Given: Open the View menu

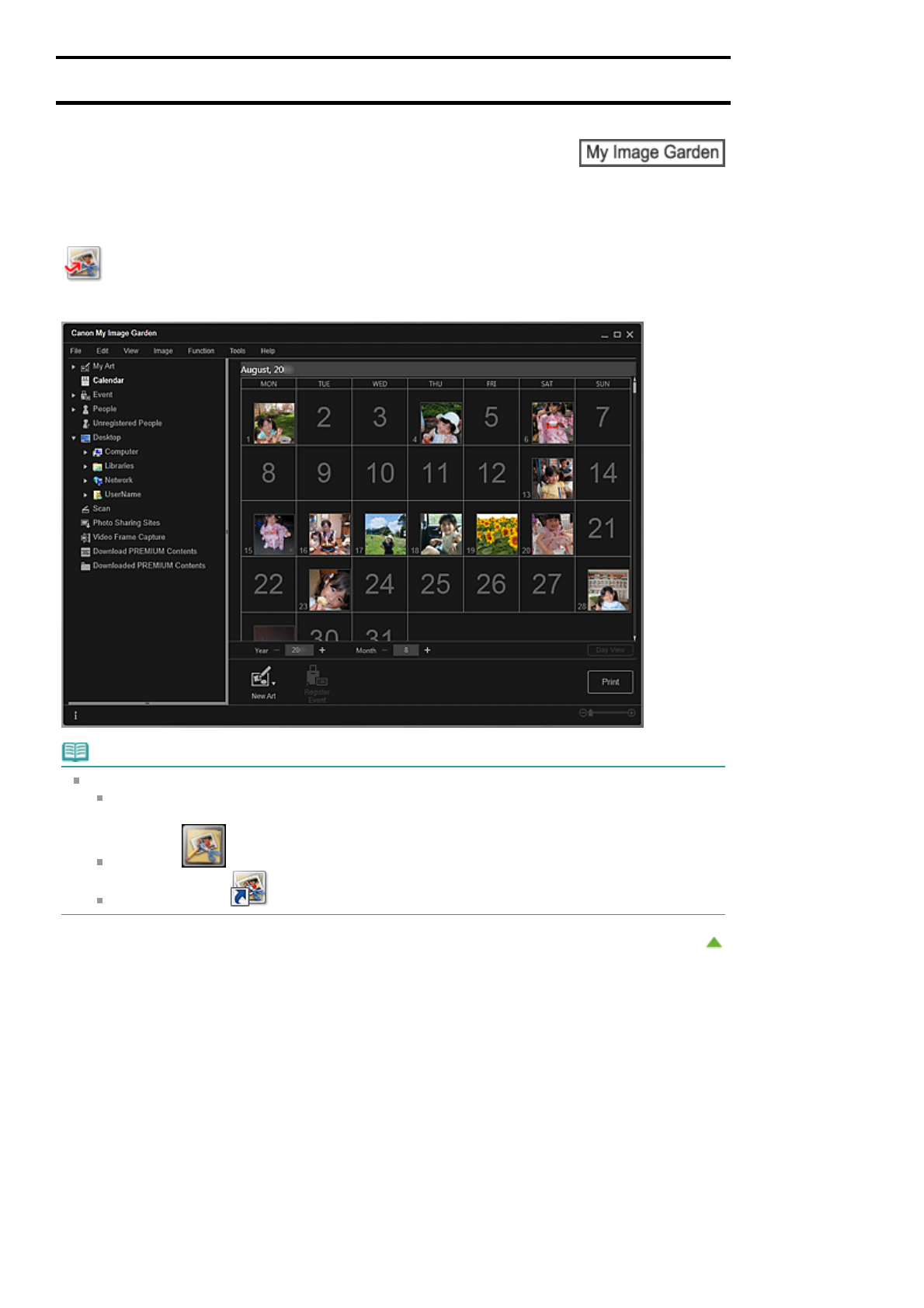Looking at the screenshot, I should [x=131, y=351].
